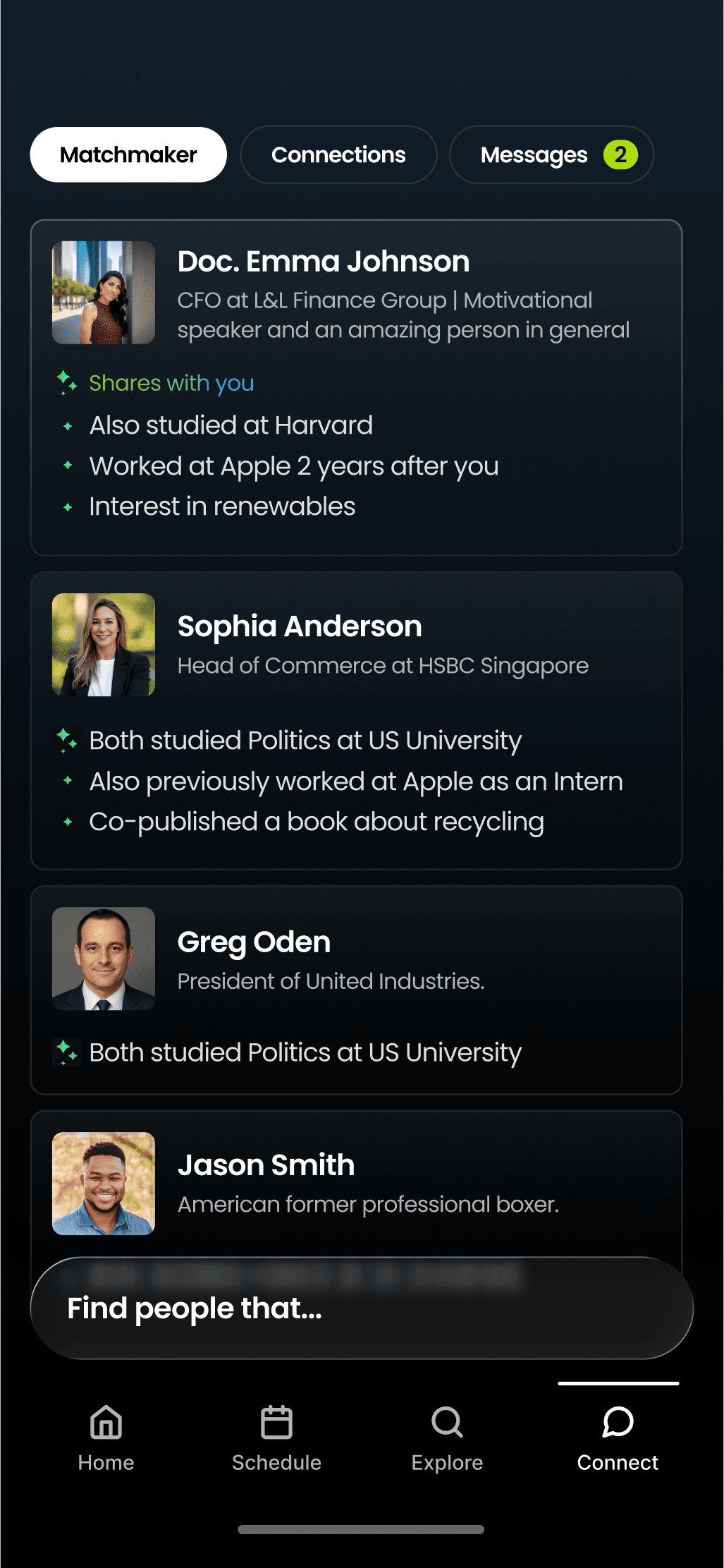
Task: Open Jason Smith's profile photo
Action: (x=104, y=1184)
